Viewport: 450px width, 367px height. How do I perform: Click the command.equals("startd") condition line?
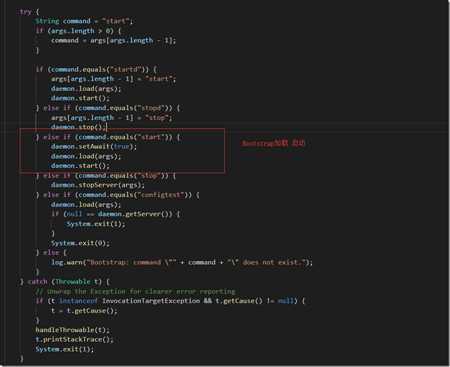tap(96, 70)
